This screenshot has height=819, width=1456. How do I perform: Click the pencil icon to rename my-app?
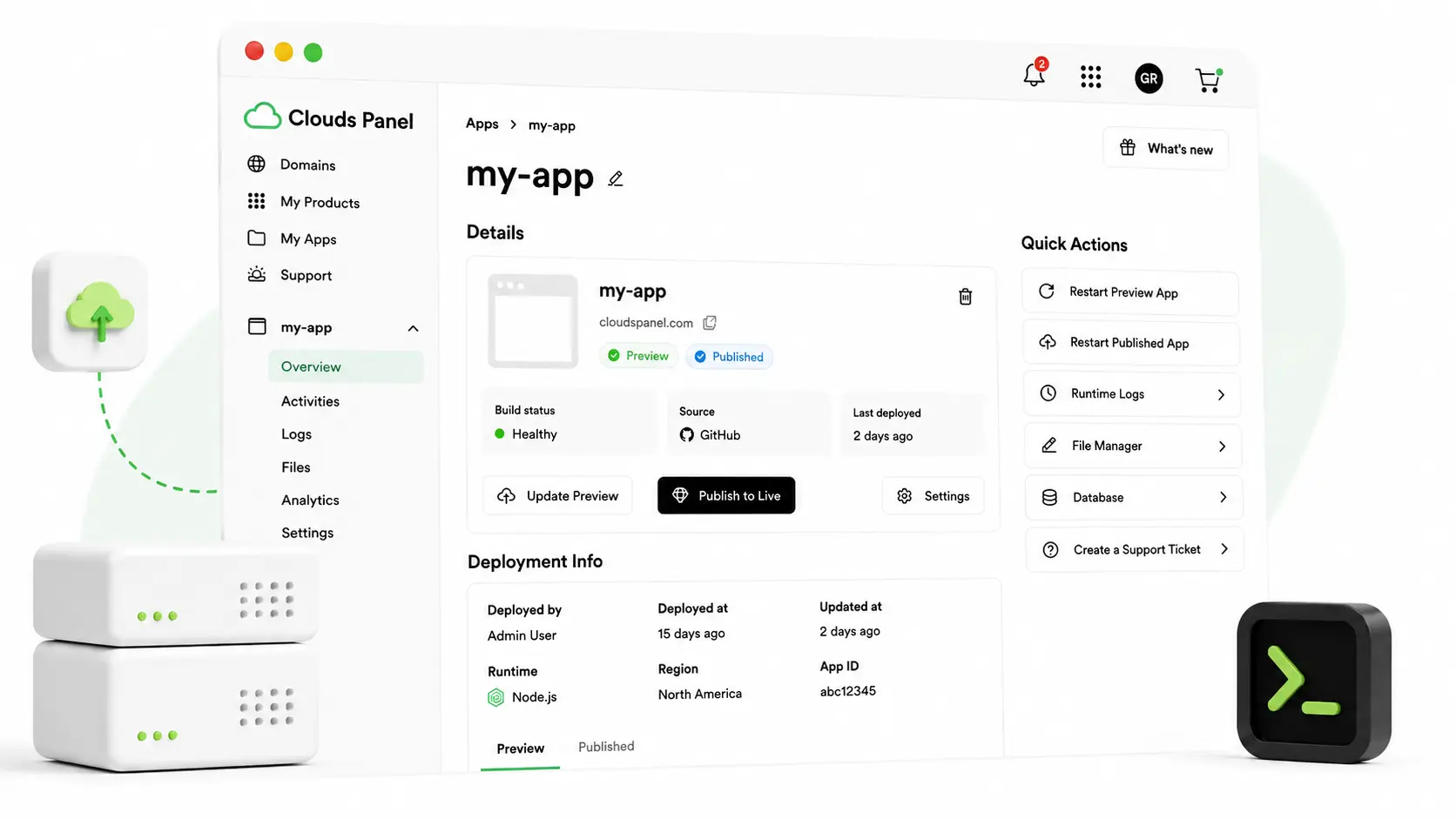click(616, 178)
